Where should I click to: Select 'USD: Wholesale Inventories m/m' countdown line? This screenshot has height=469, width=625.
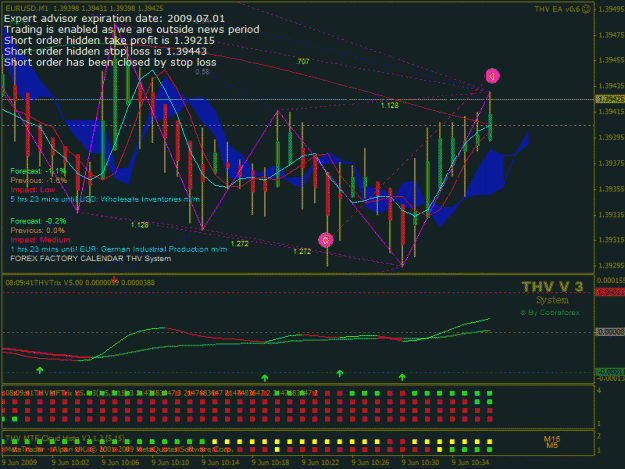pos(105,199)
